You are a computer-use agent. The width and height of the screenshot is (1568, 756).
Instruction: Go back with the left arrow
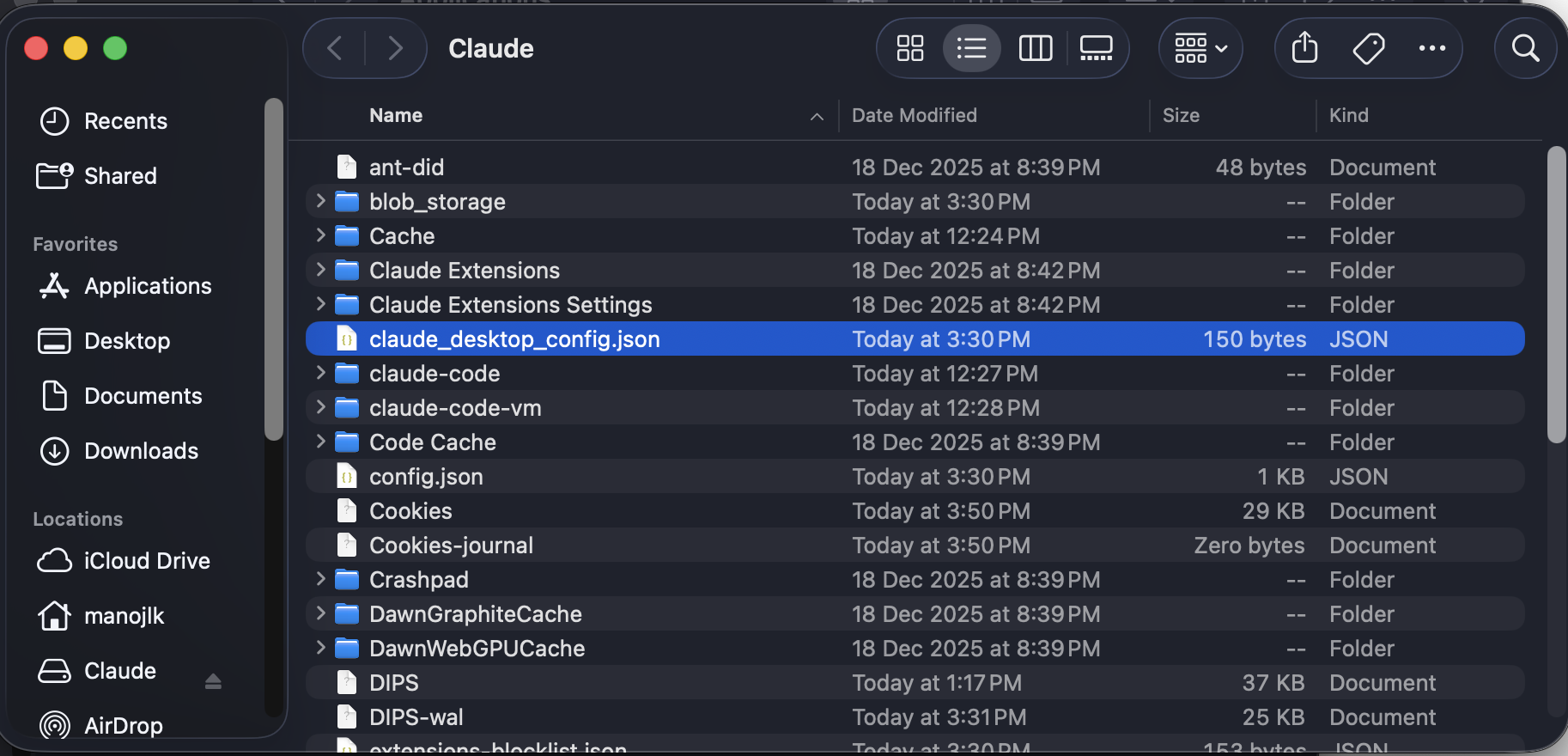pyautogui.click(x=336, y=48)
